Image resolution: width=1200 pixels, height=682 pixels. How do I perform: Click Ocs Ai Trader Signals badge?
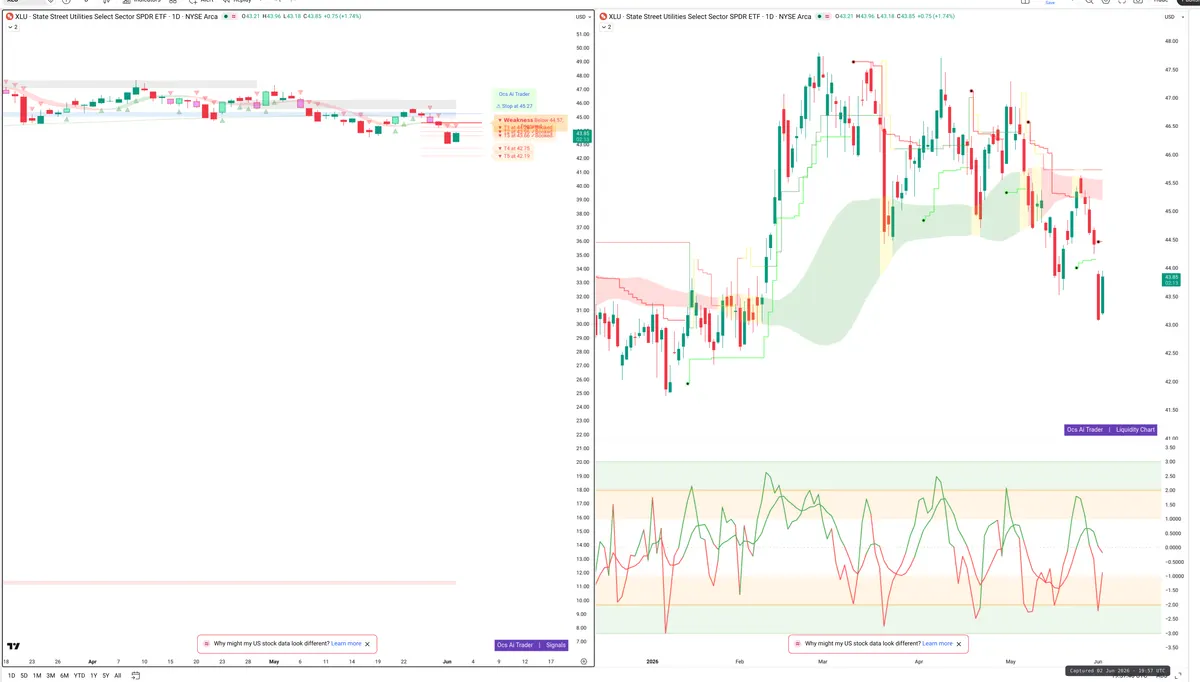[532, 645]
